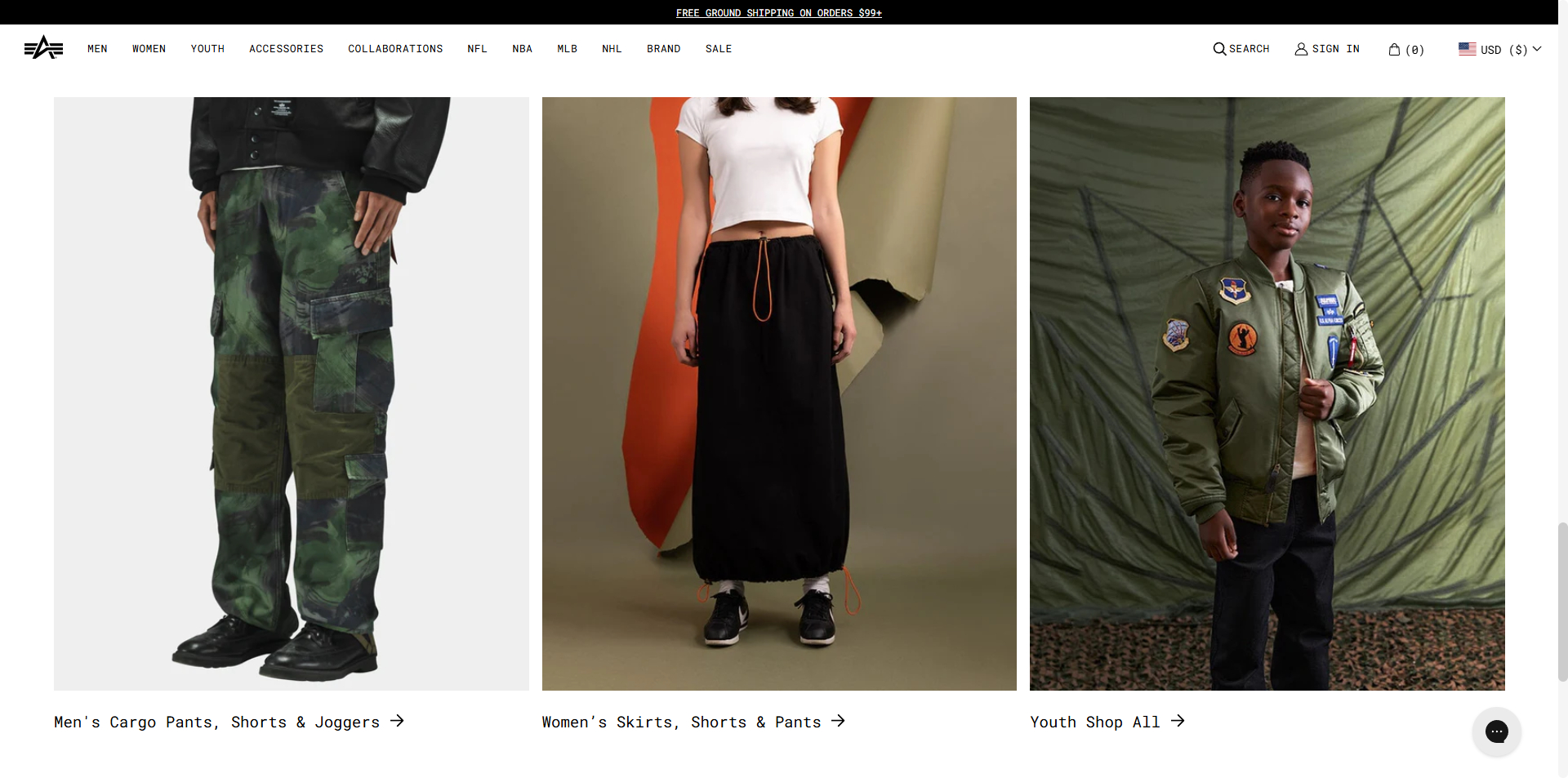Open search via the magnifying glass icon
Image resolution: width=1568 pixels, height=778 pixels.
(1219, 49)
